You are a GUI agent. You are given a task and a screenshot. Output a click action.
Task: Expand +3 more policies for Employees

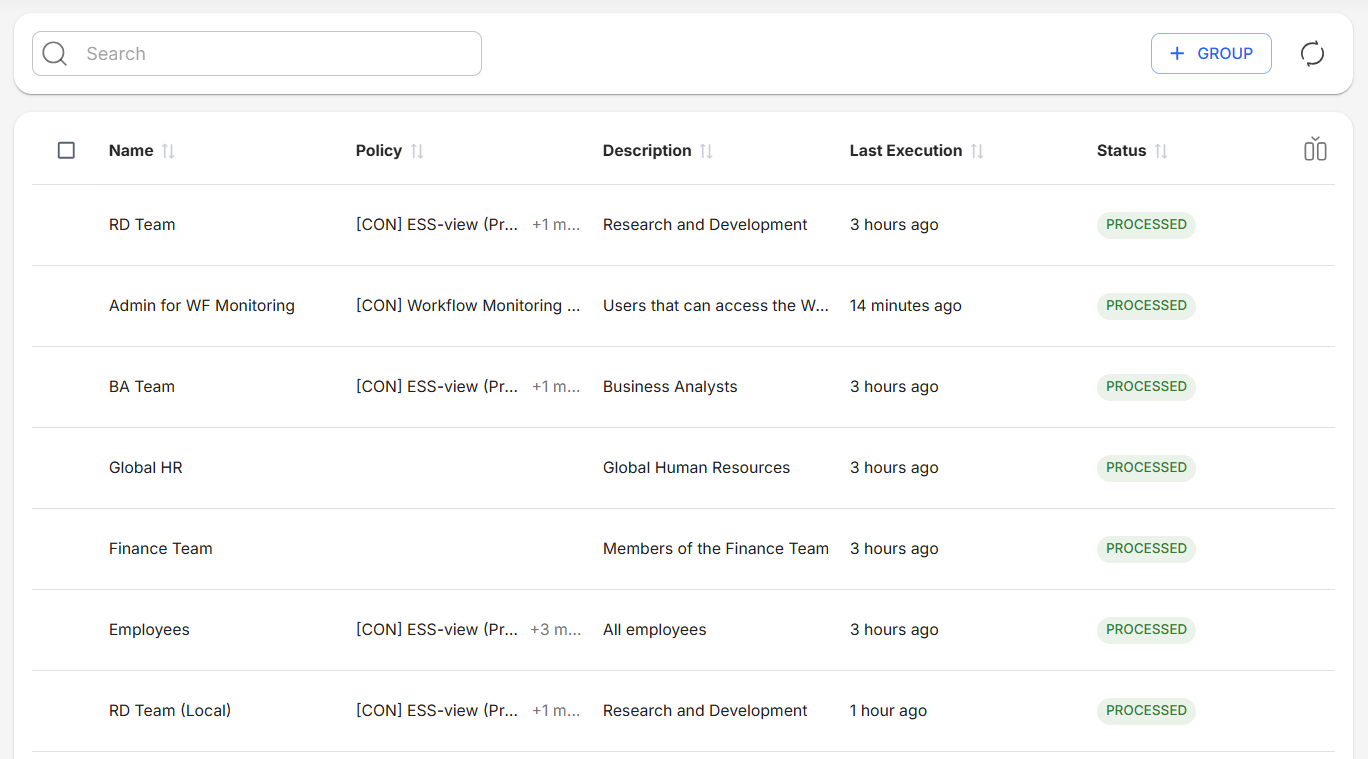[x=555, y=630]
